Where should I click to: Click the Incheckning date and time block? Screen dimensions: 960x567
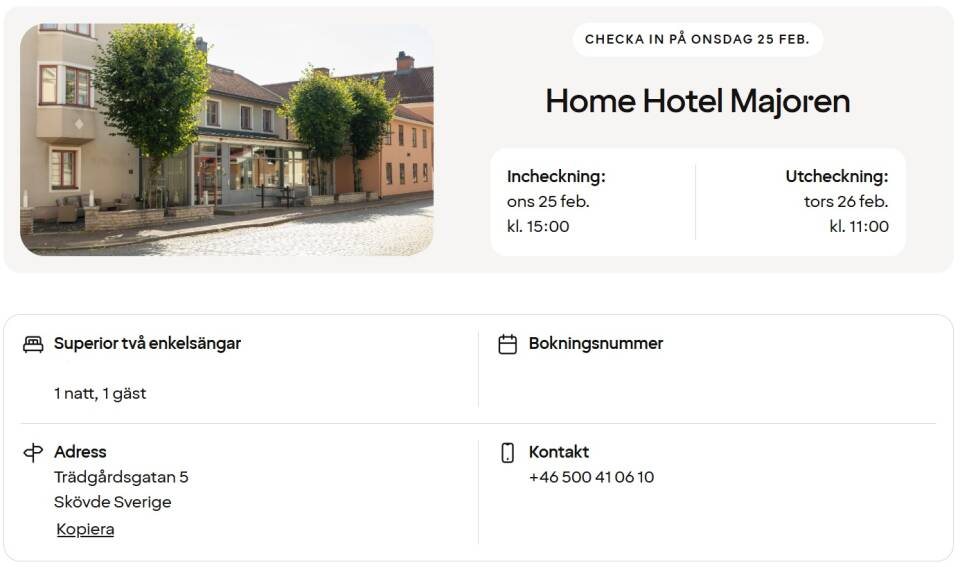[x=556, y=201]
